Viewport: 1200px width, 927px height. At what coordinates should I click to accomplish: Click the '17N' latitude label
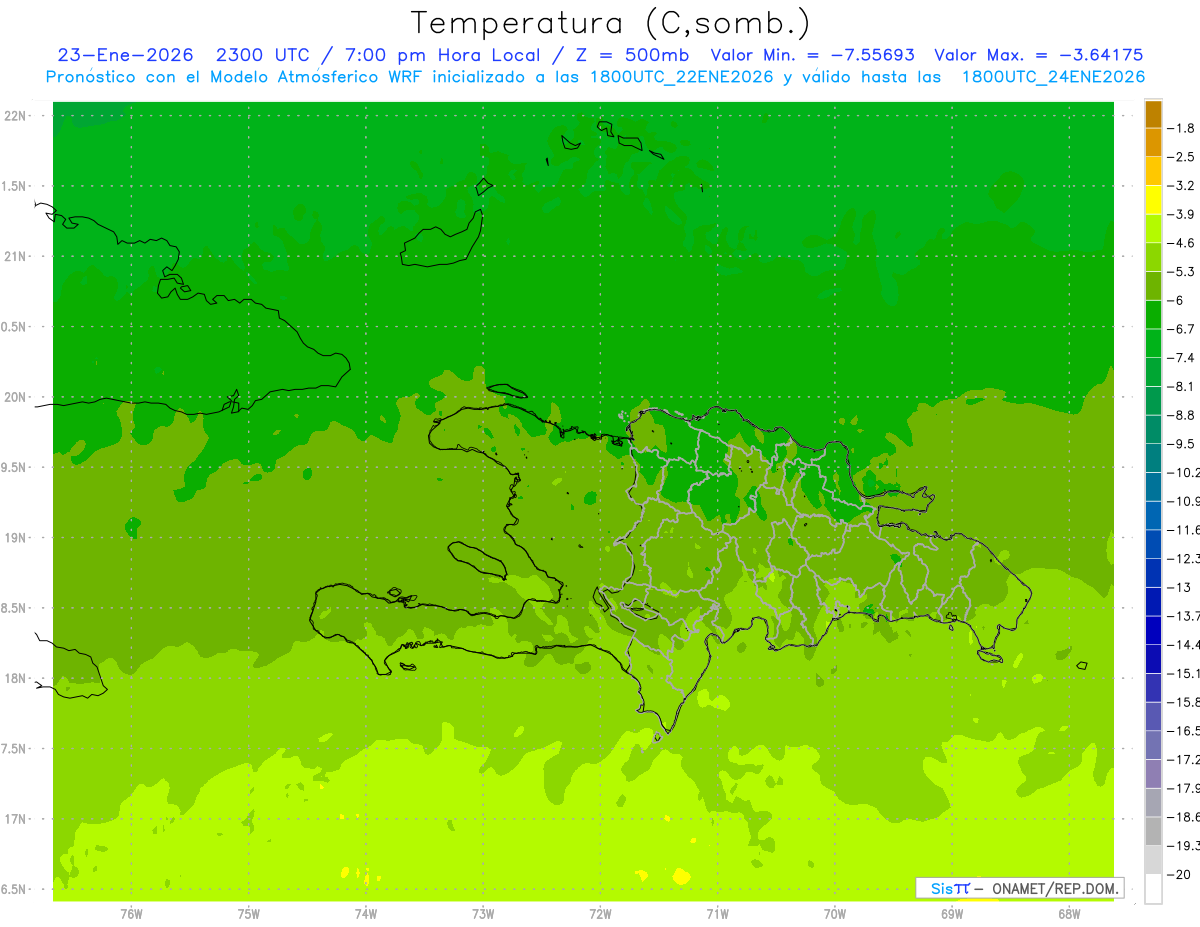pyautogui.click(x=14, y=819)
